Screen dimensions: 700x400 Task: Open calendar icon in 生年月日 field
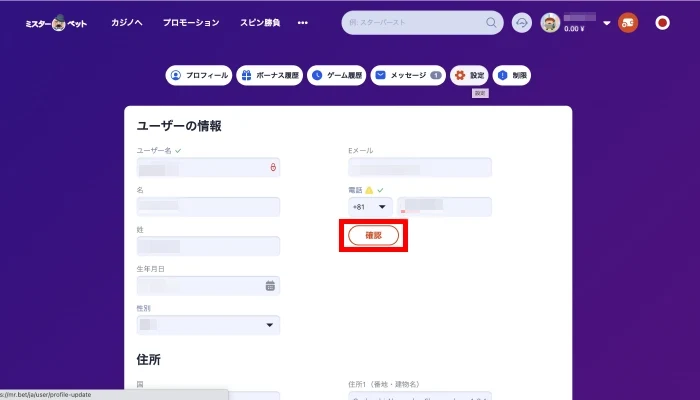(270, 285)
